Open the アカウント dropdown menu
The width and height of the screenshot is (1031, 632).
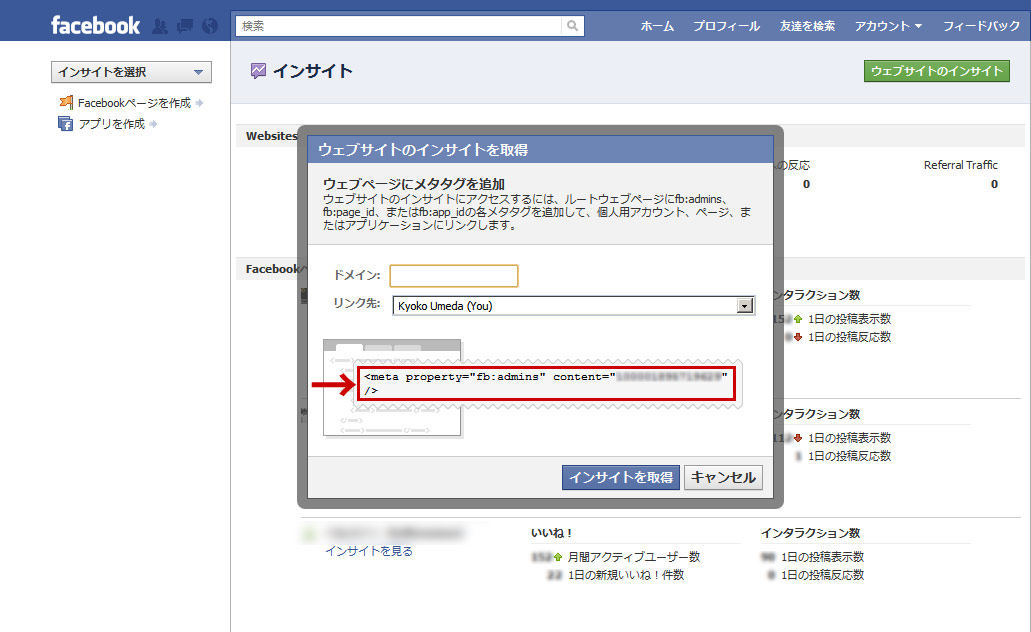point(888,26)
